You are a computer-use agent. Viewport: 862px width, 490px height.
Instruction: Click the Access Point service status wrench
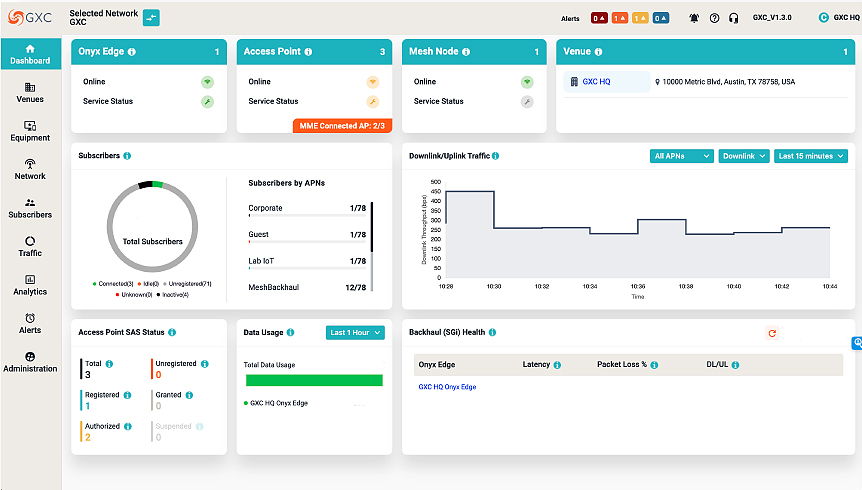[x=372, y=102]
